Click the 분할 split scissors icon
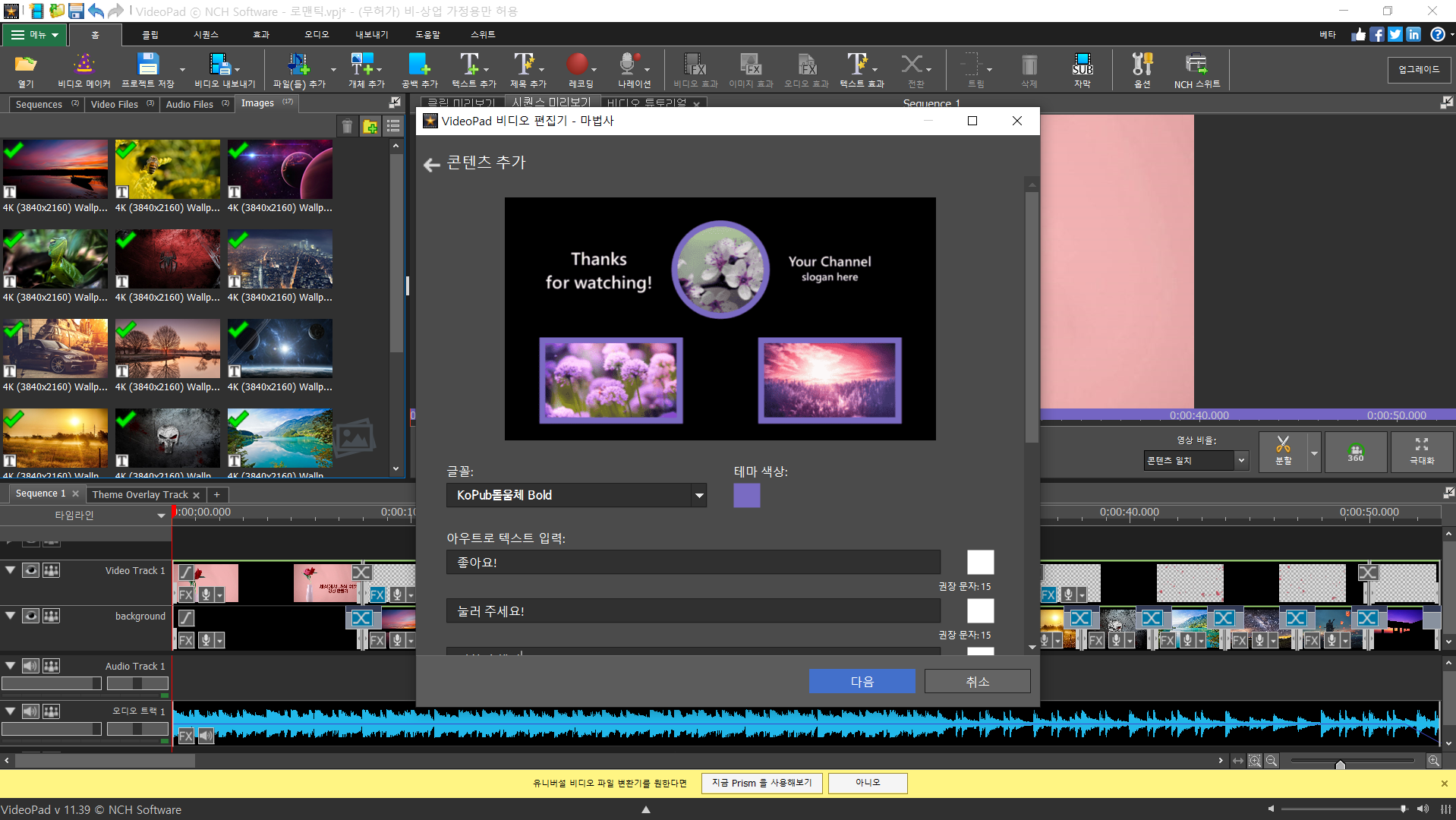 [x=1283, y=451]
